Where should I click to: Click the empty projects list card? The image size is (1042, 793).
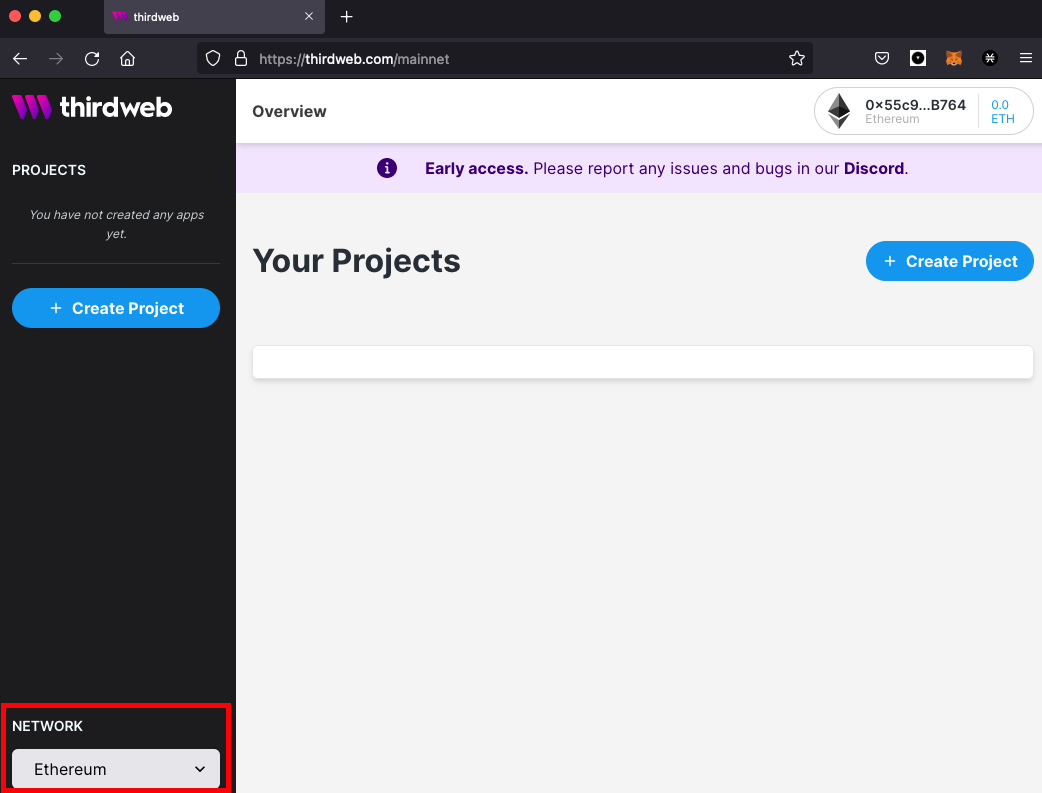(x=643, y=362)
